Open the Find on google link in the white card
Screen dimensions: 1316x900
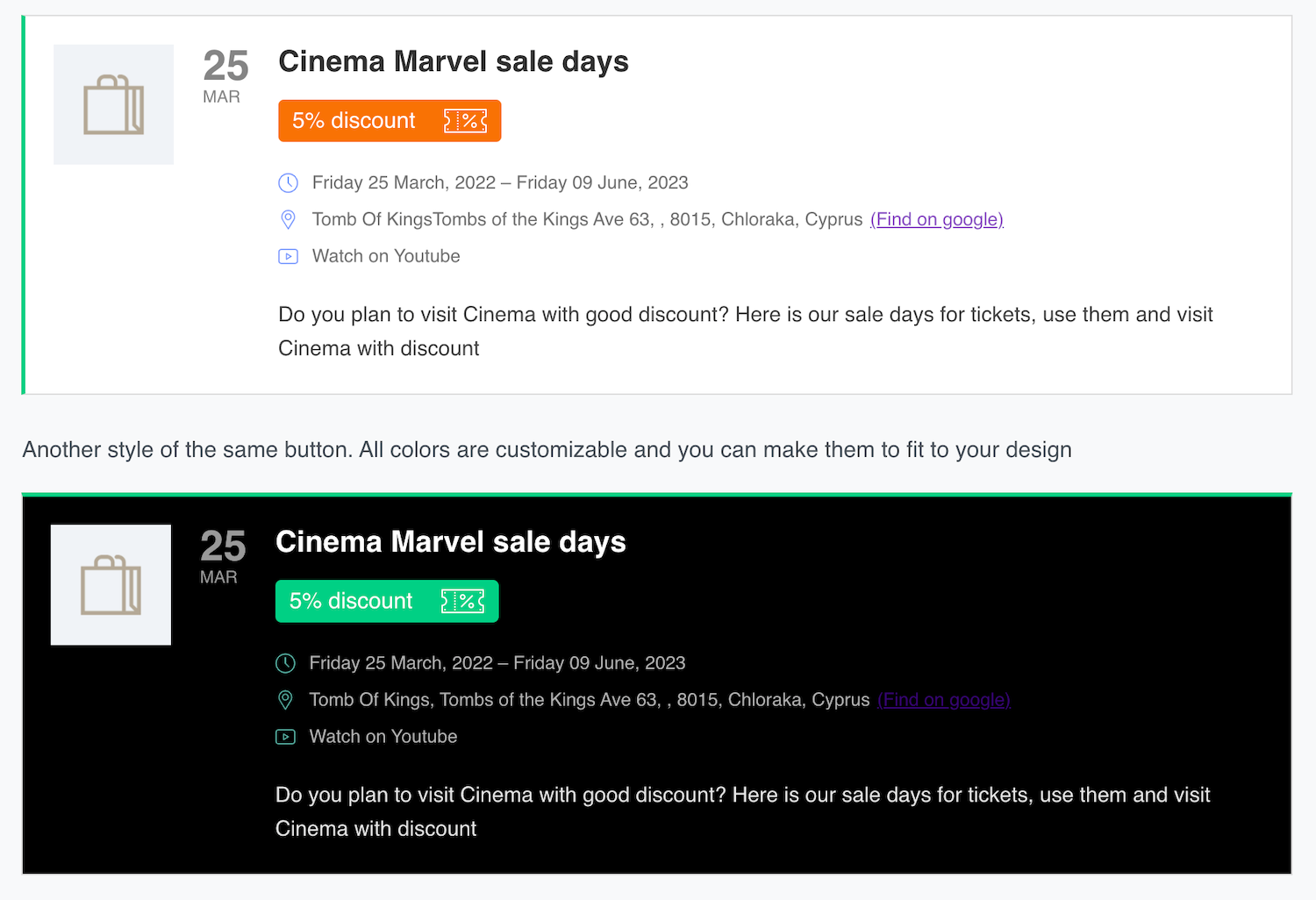point(936,219)
